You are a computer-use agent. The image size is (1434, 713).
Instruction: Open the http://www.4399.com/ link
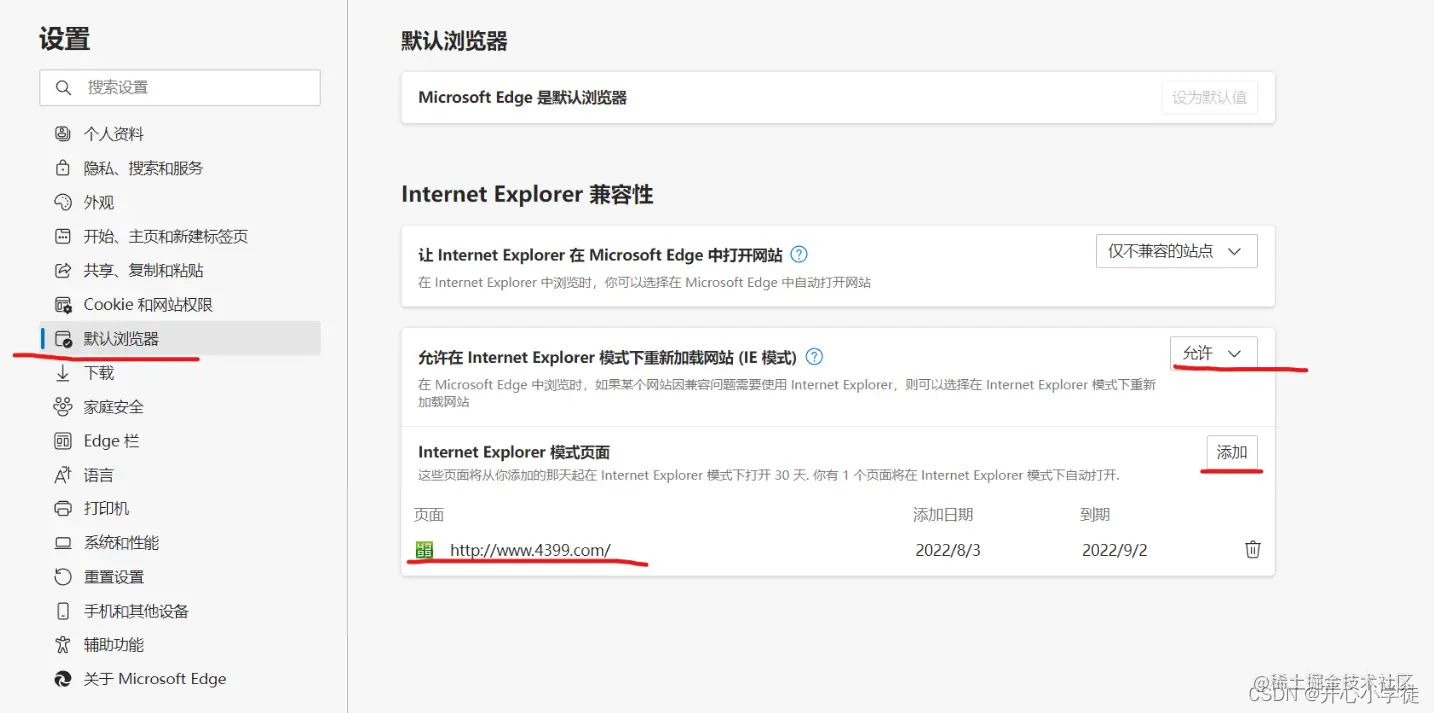tap(530, 549)
